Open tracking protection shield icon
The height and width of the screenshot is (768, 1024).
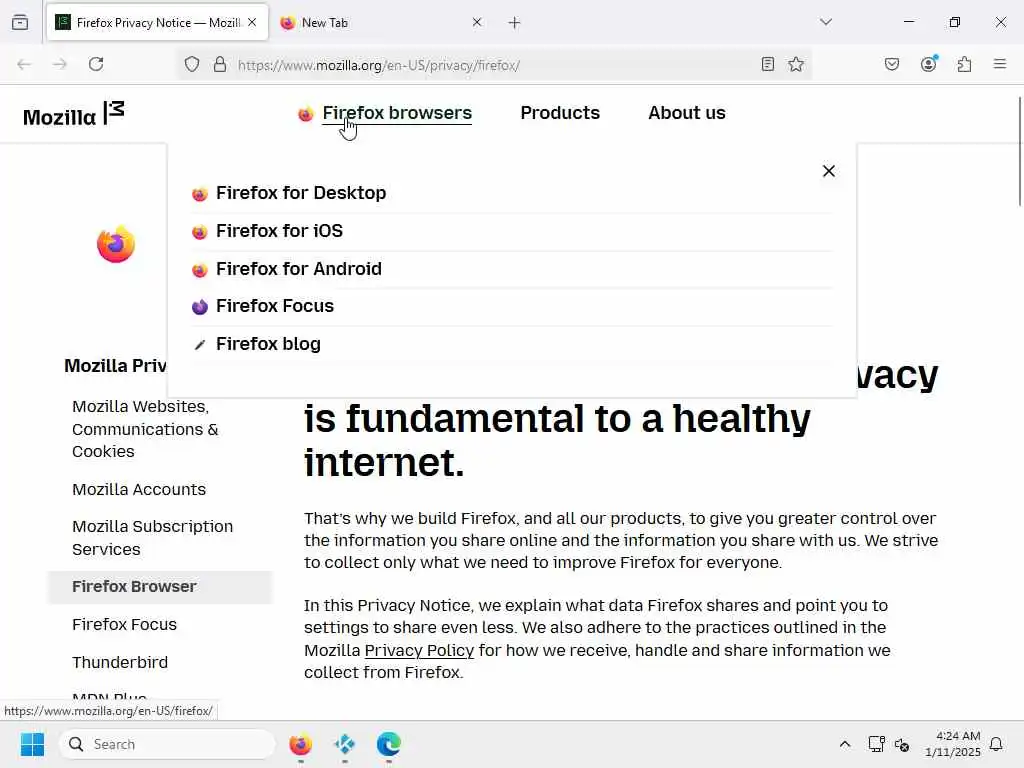[191, 64]
